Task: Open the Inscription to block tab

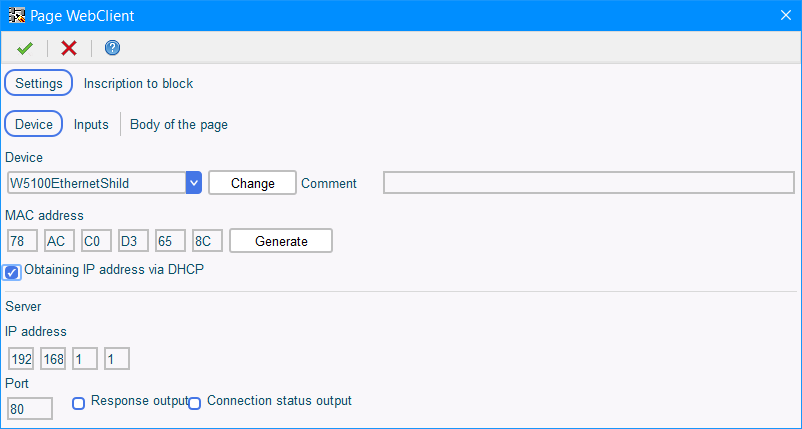Action: [x=138, y=83]
